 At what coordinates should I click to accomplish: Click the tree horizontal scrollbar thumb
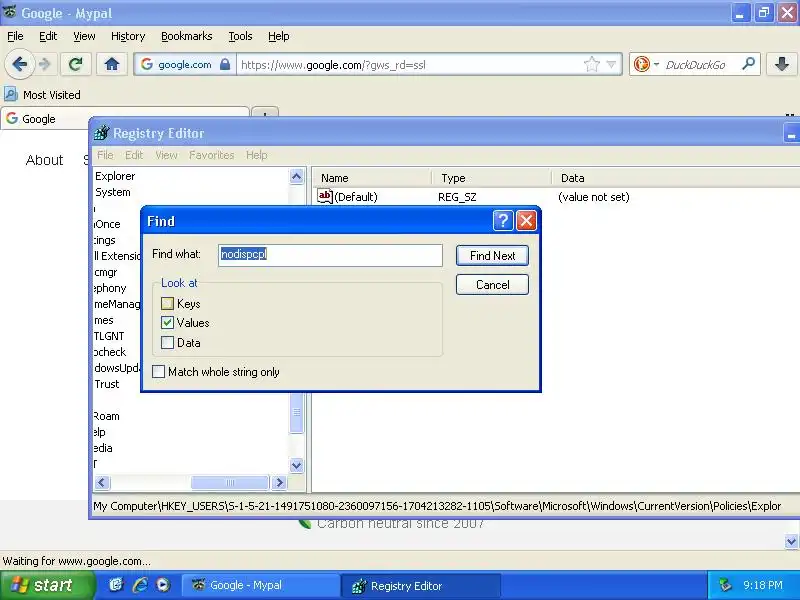(x=230, y=482)
